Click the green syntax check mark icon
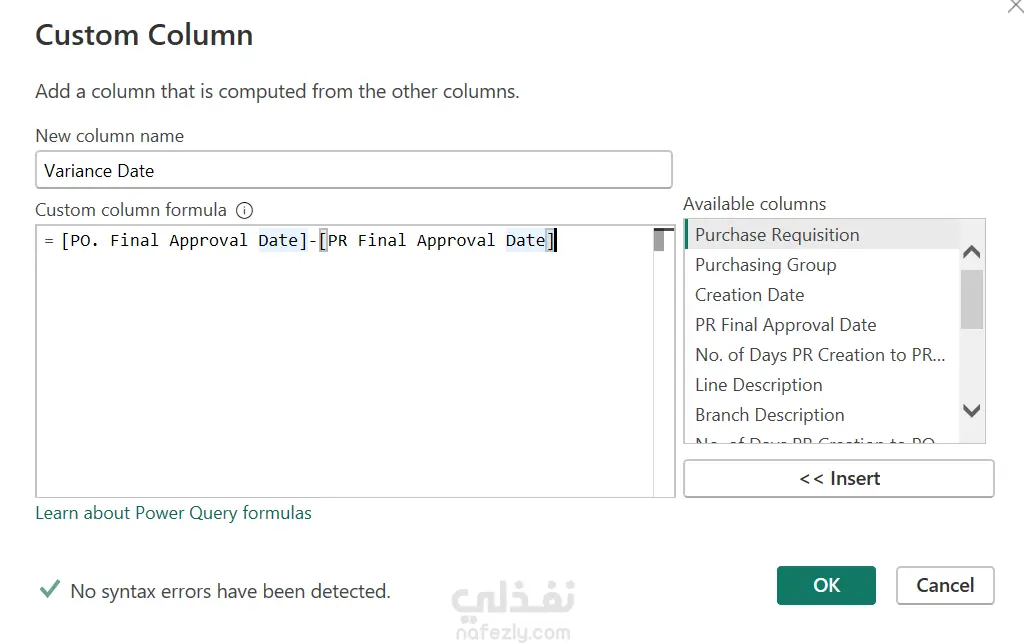Screen dimensions: 1026x644 [x=50, y=589]
